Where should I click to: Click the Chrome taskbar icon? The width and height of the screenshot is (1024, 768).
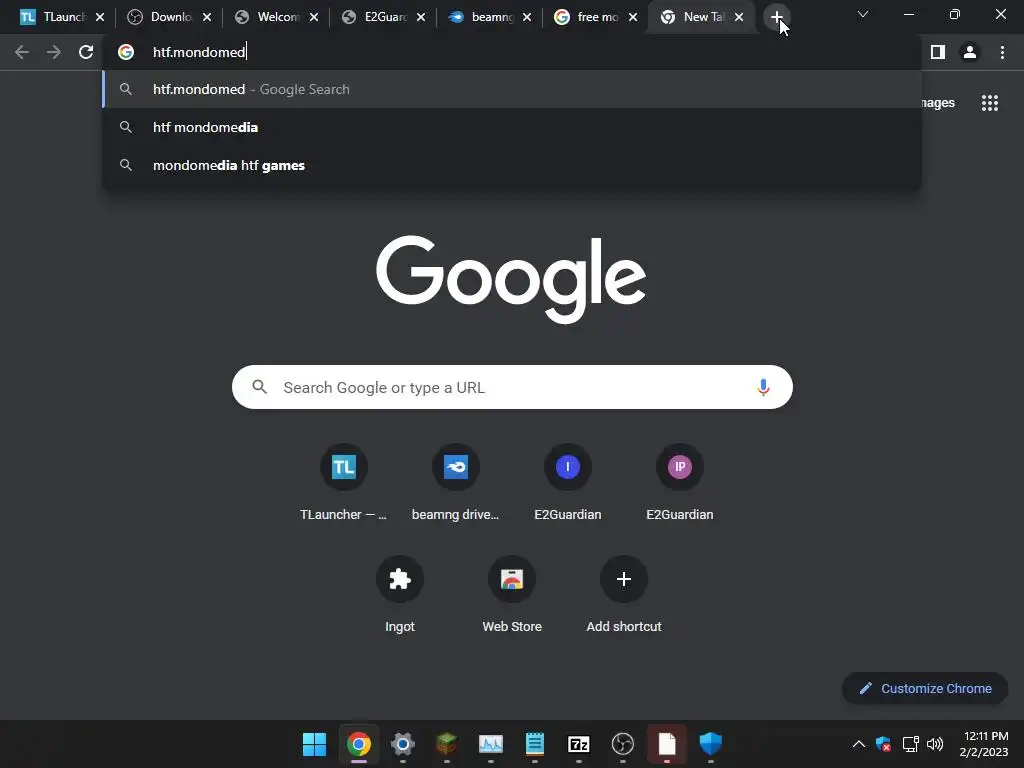[359, 744]
